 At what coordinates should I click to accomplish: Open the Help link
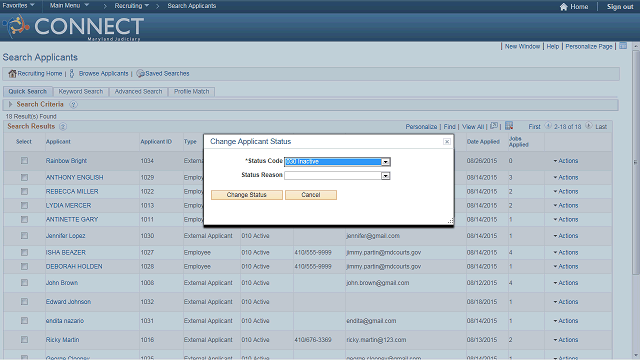pyautogui.click(x=553, y=47)
